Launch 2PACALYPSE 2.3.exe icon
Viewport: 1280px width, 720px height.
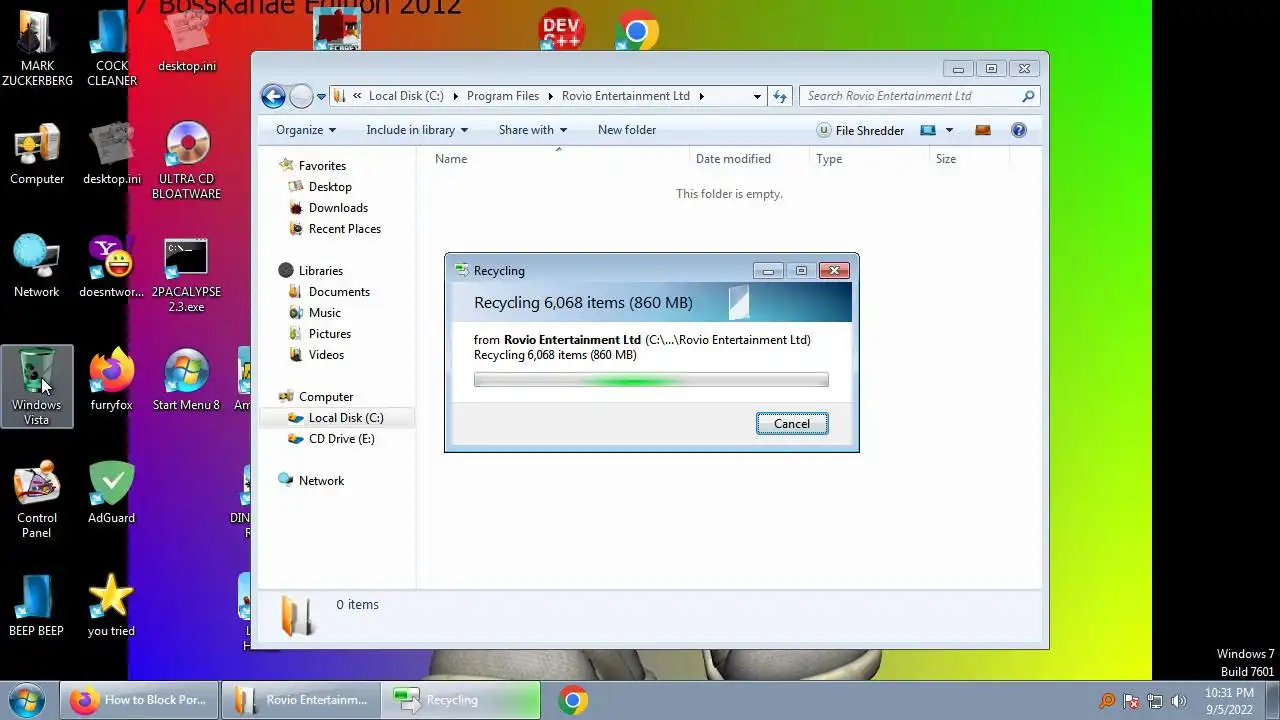tap(186, 275)
